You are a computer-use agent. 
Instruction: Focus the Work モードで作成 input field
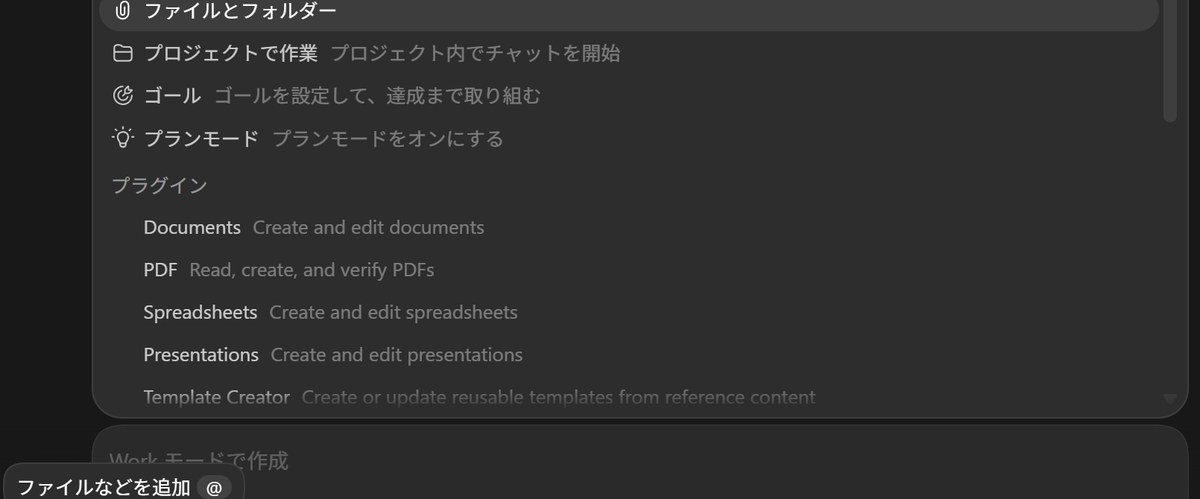coord(640,461)
